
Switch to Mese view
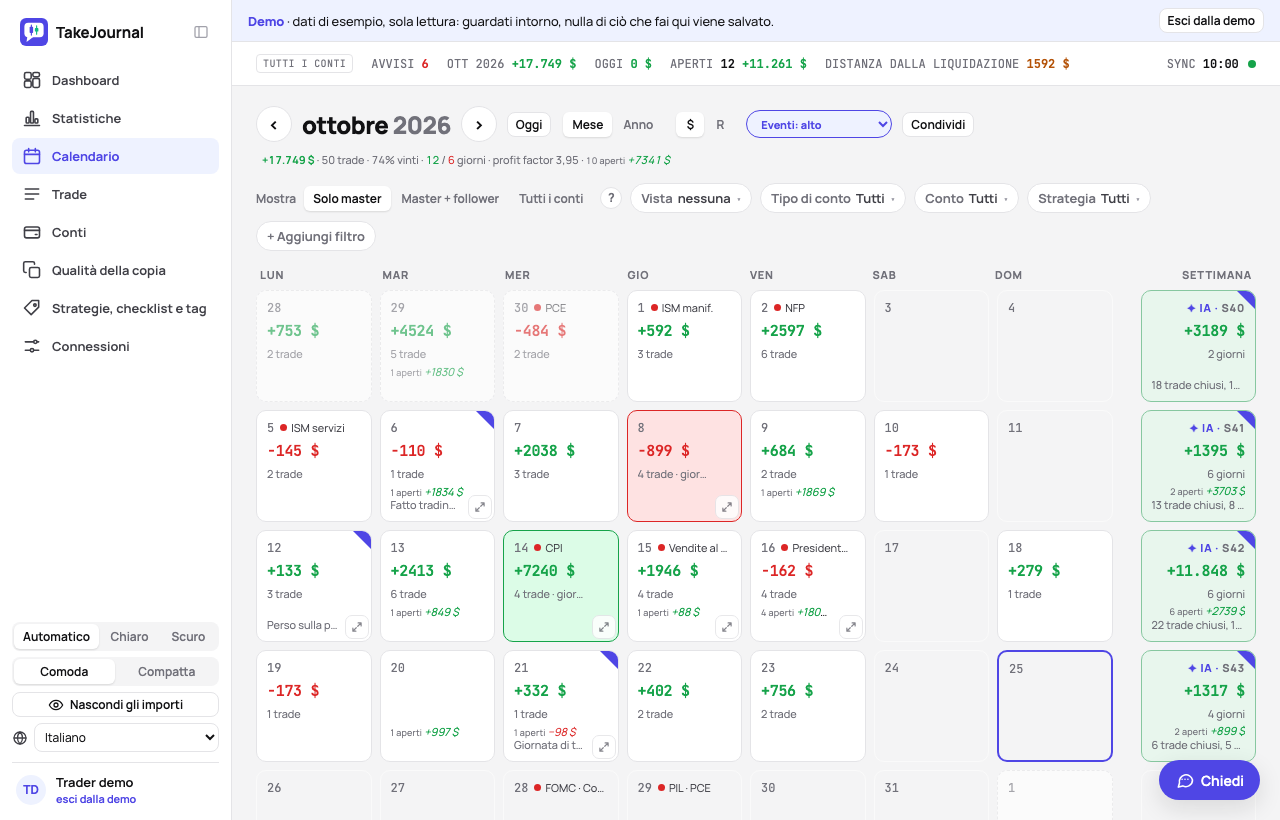click(x=588, y=125)
